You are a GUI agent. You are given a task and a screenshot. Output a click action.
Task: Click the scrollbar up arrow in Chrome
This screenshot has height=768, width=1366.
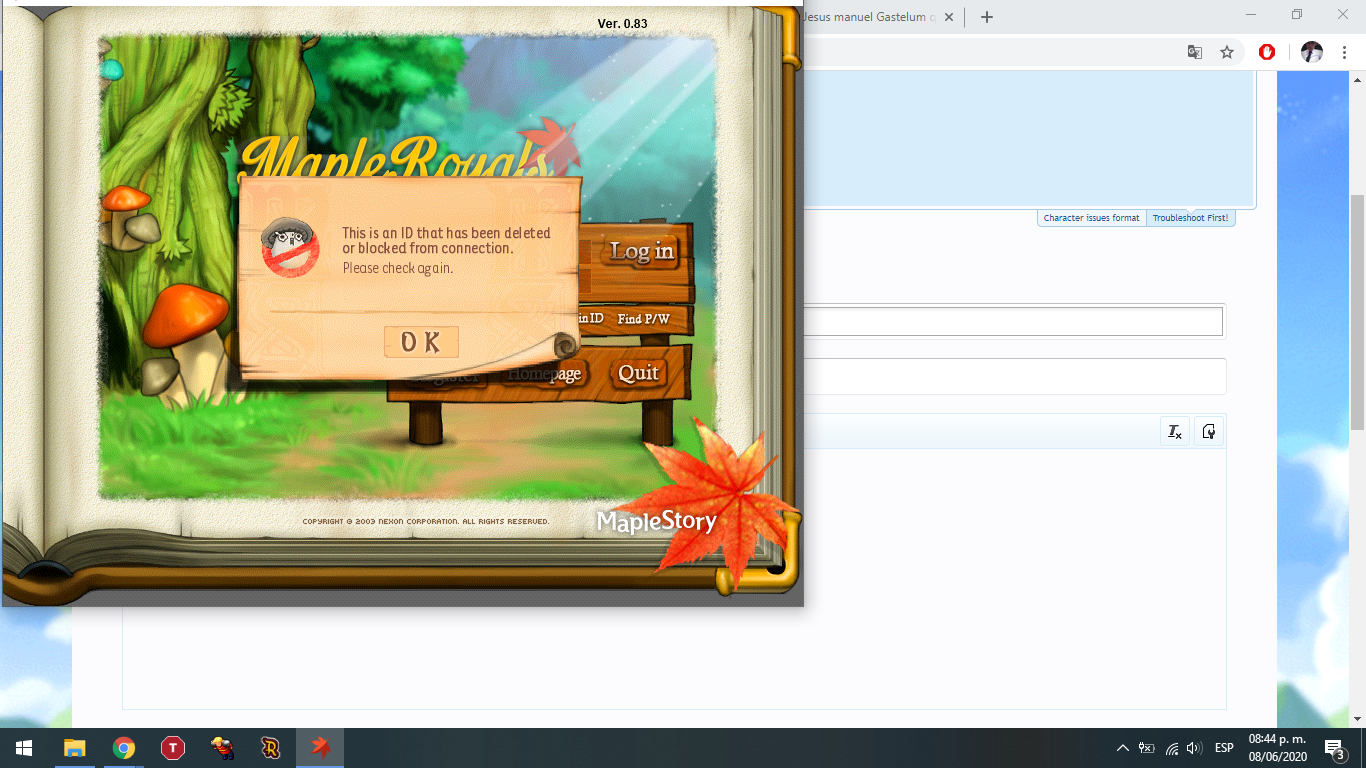[1358, 78]
